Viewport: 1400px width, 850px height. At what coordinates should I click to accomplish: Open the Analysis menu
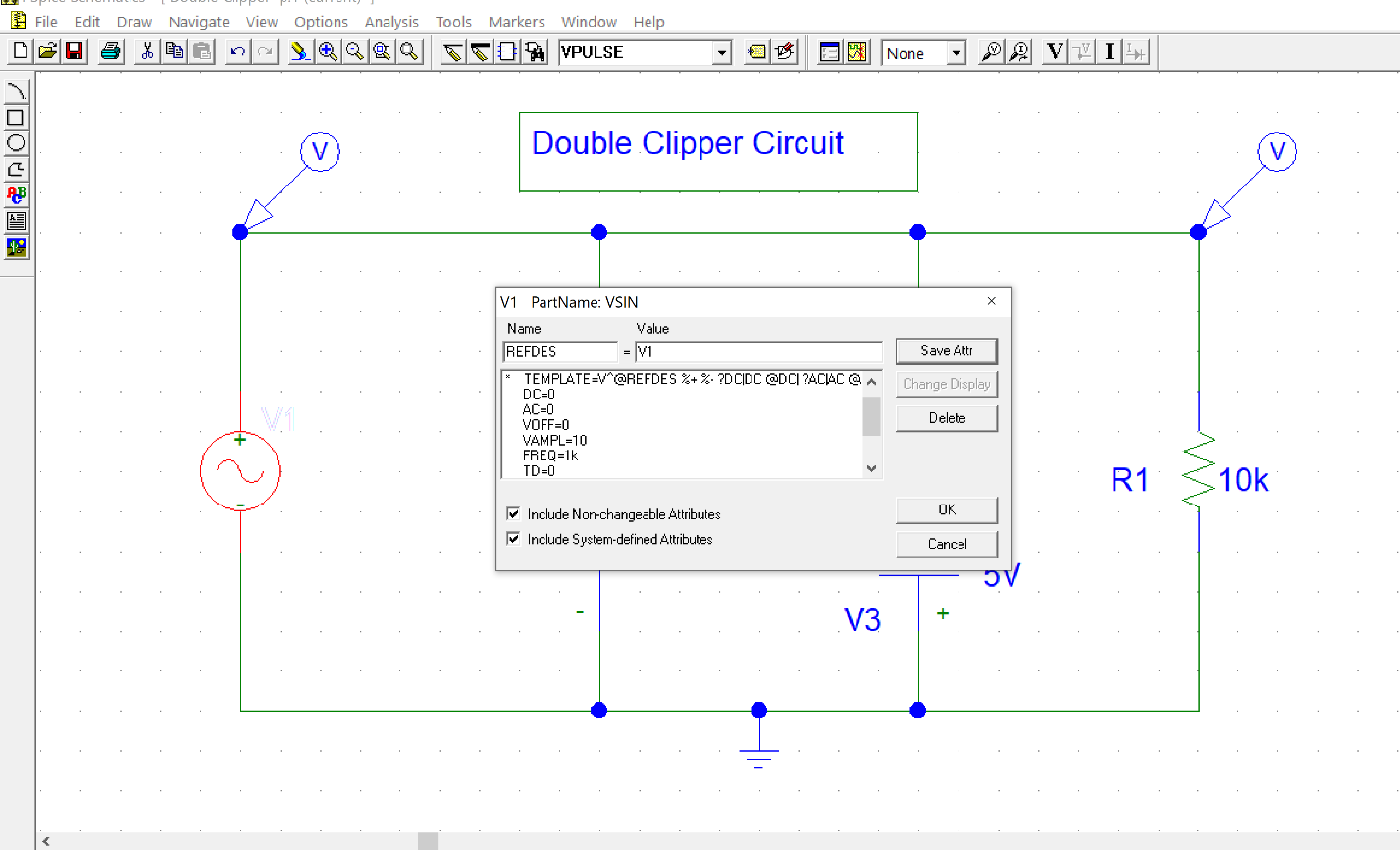tap(391, 21)
